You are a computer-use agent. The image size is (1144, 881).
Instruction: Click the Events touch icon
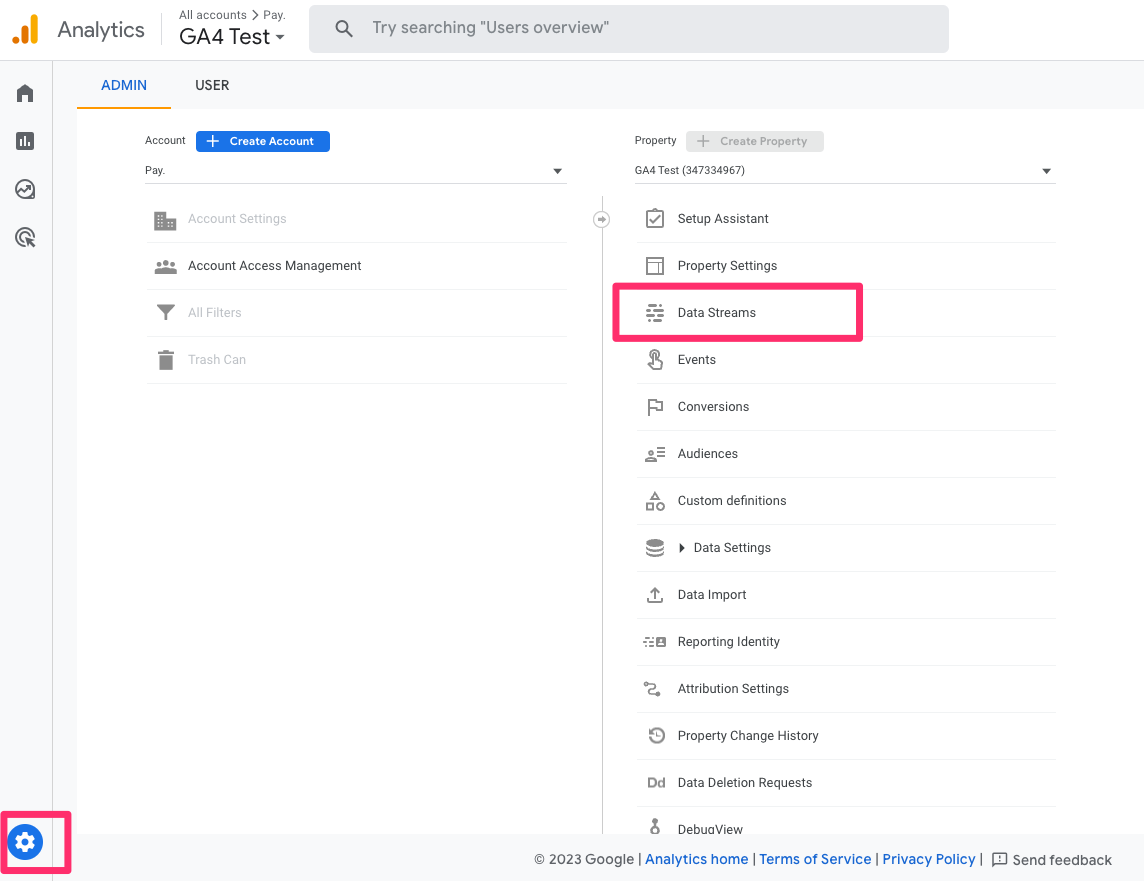click(655, 360)
